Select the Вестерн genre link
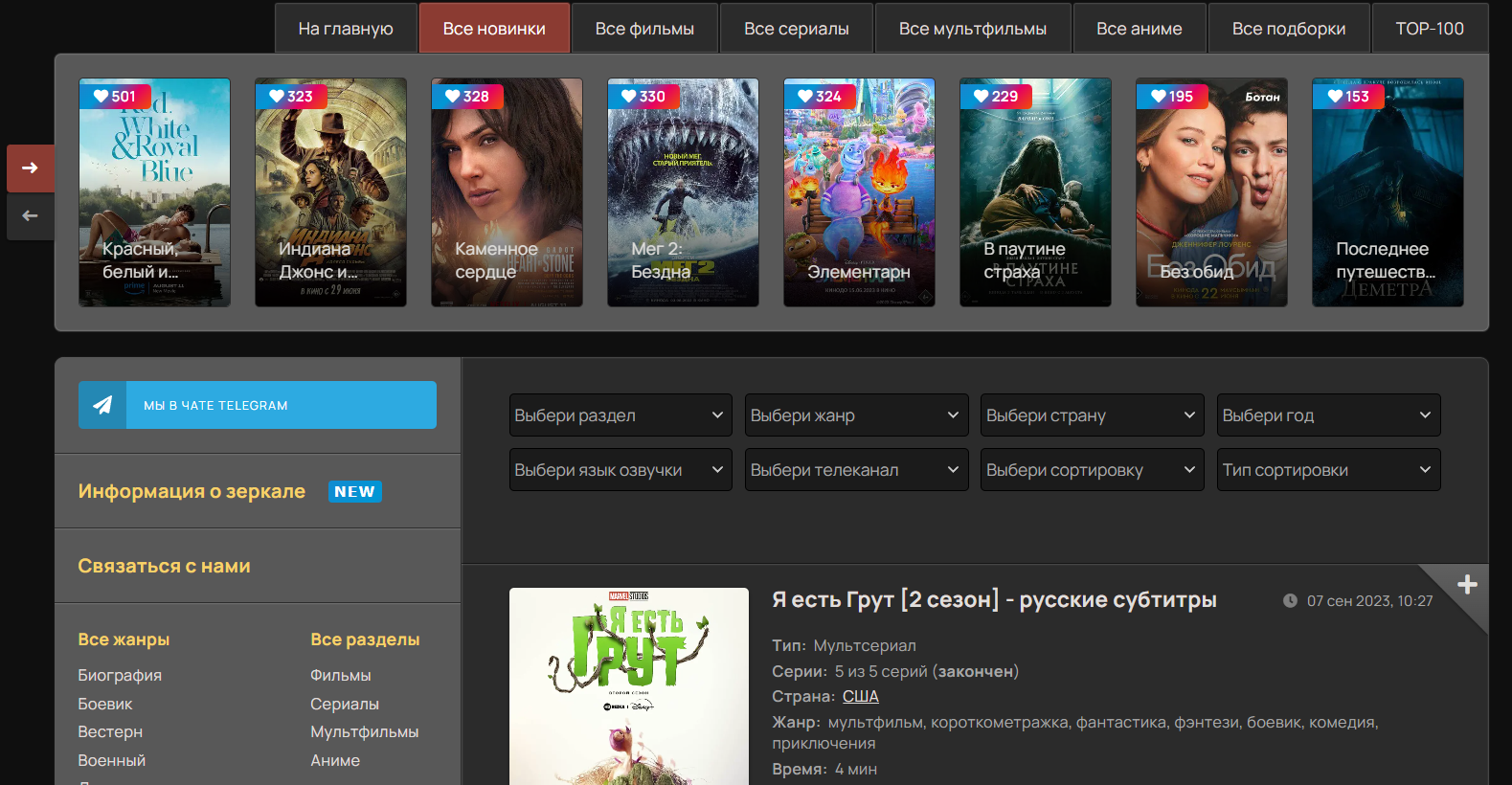 pos(110,731)
